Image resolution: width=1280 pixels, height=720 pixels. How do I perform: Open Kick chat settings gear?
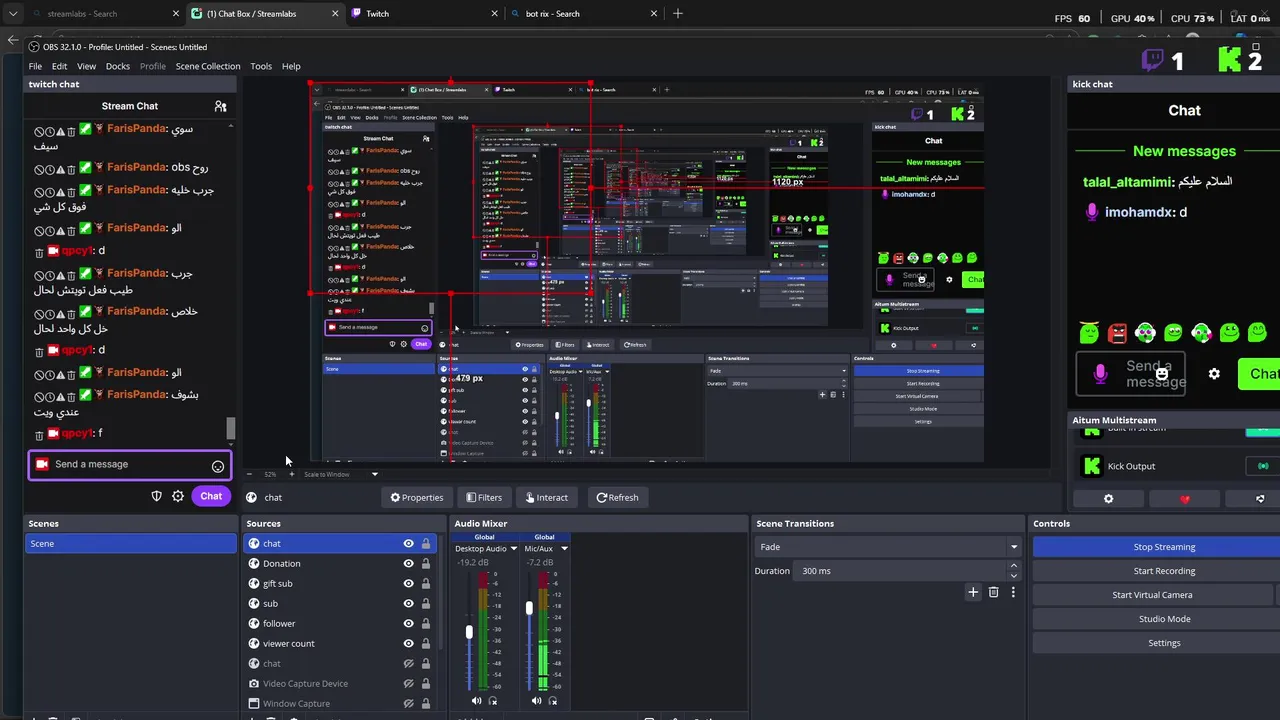coord(1214,374)
